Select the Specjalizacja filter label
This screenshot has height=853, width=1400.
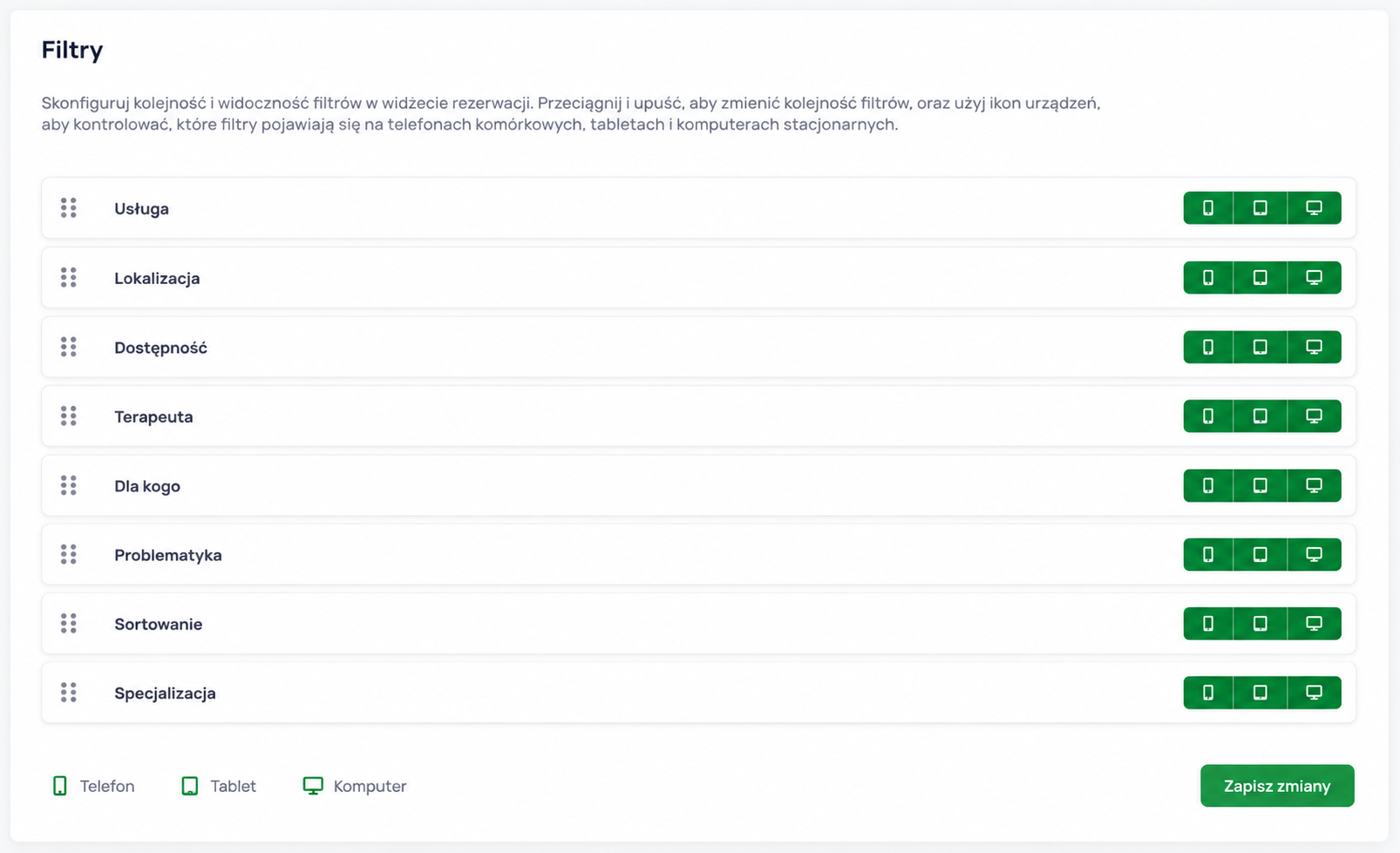[165, 694]
